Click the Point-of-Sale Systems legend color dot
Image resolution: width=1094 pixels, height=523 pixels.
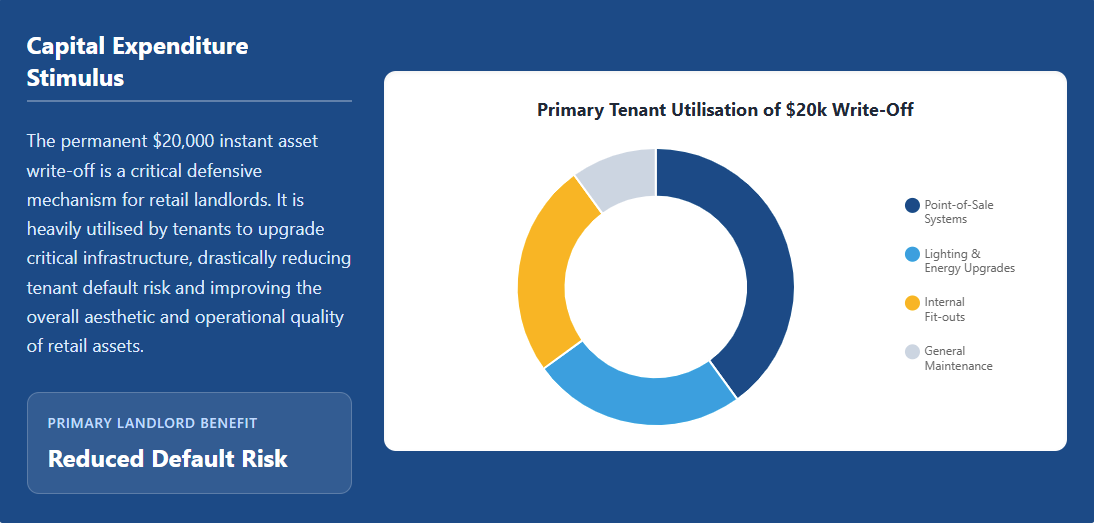point(912,205)
